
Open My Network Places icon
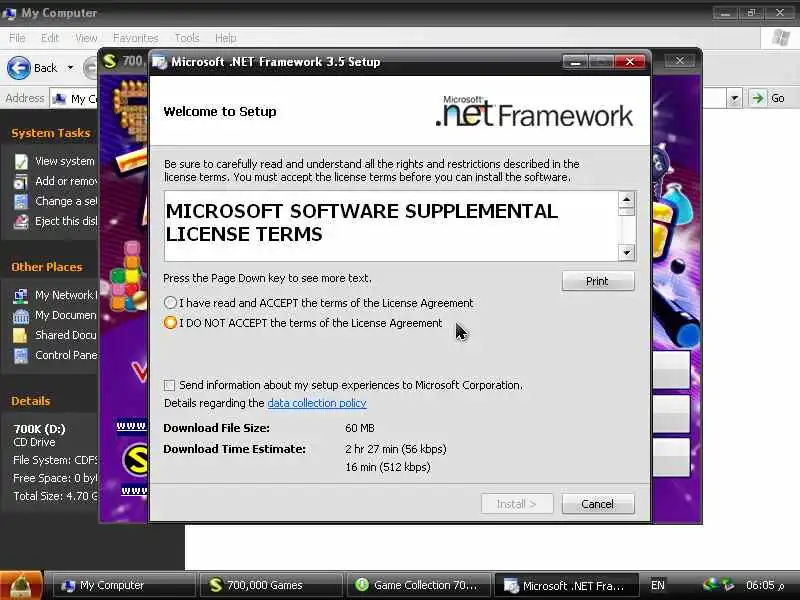pos(21,295)
